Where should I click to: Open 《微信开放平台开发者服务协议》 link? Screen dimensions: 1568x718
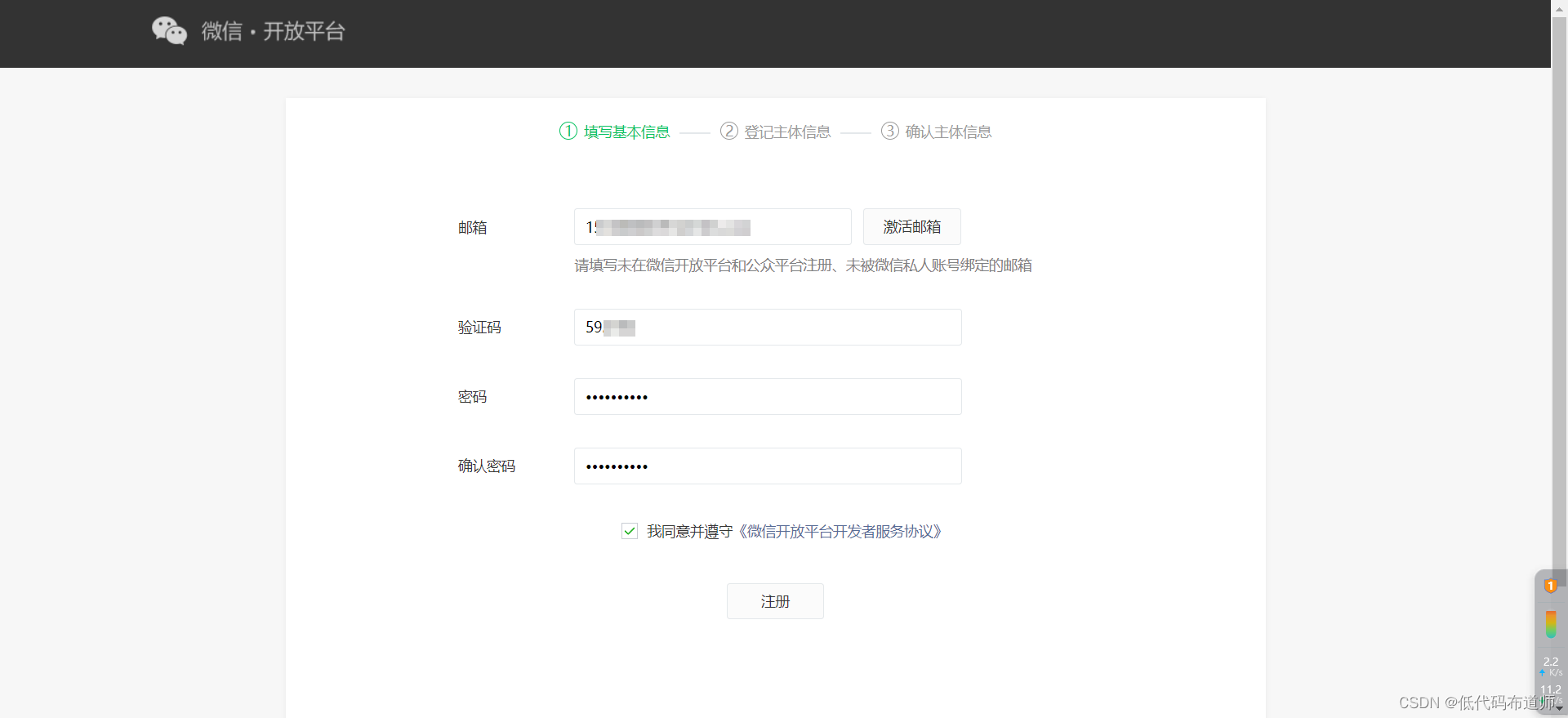[x=840, y=532]
